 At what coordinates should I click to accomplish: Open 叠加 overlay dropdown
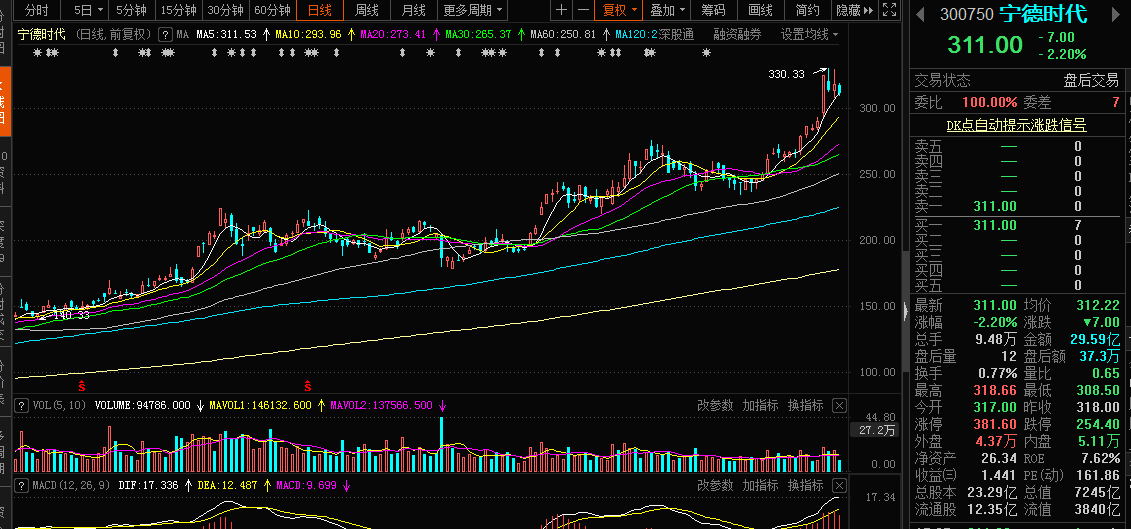(x=667, y=10)
